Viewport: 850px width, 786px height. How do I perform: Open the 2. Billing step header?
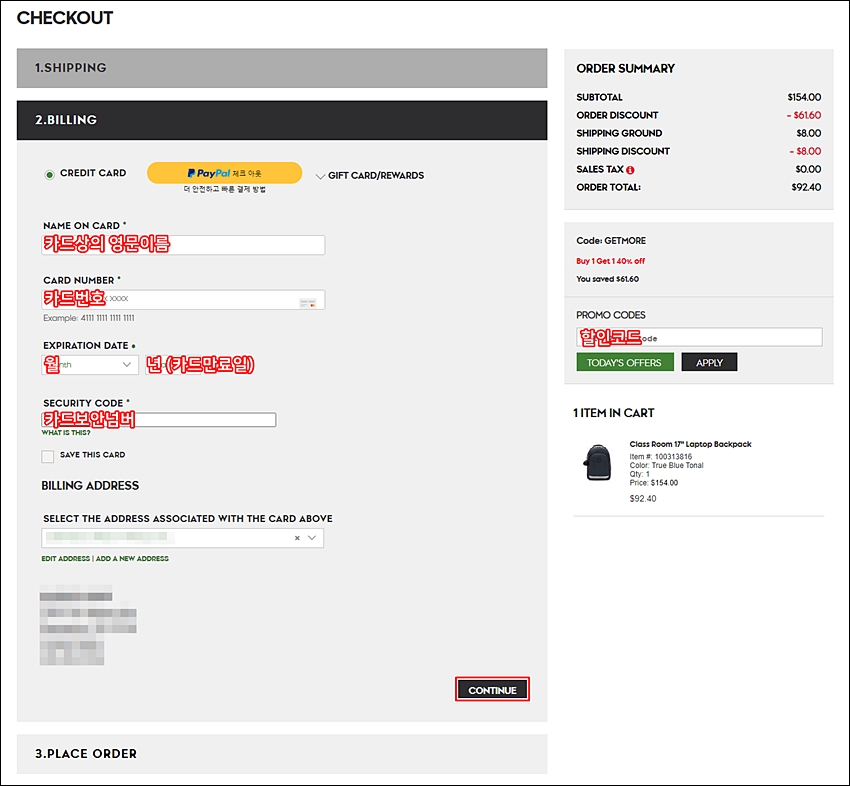282,120
